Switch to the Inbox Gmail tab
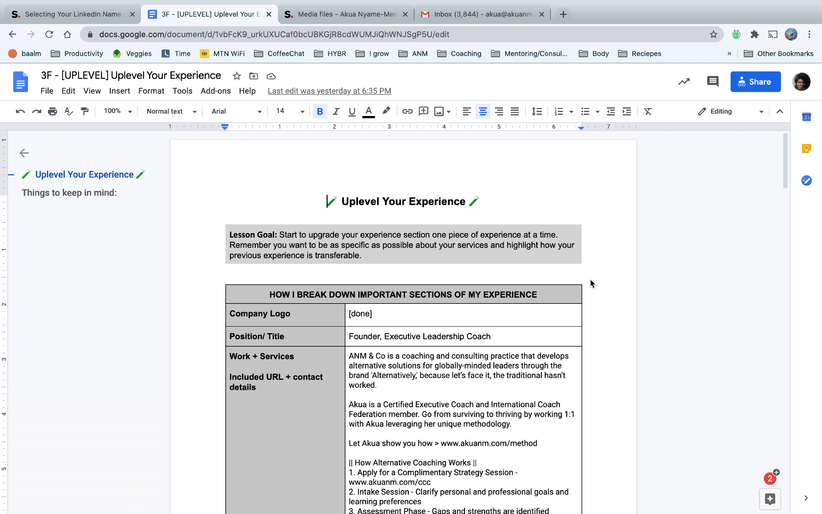The image size is (822, 514). 483,14
